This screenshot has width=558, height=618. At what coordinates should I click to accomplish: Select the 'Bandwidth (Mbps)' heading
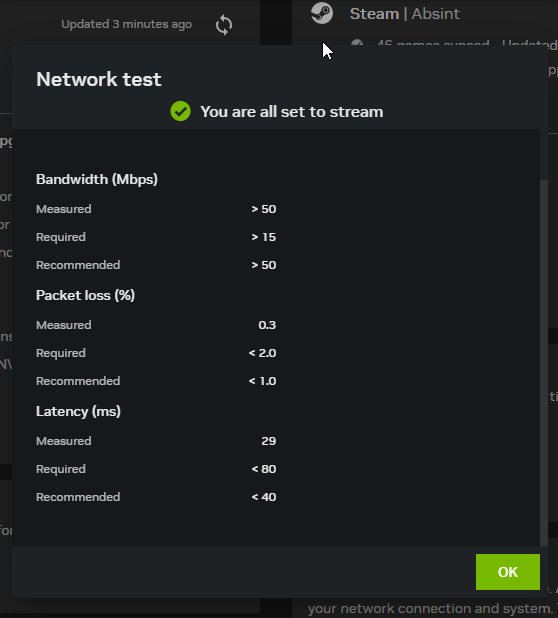pos(97,180)
